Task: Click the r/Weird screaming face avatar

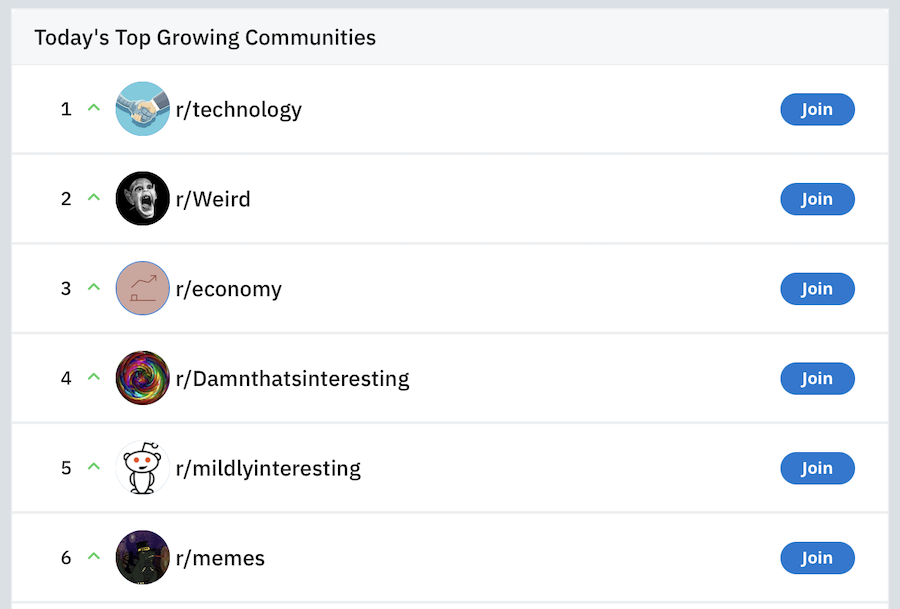Action: tap(143, 199)
